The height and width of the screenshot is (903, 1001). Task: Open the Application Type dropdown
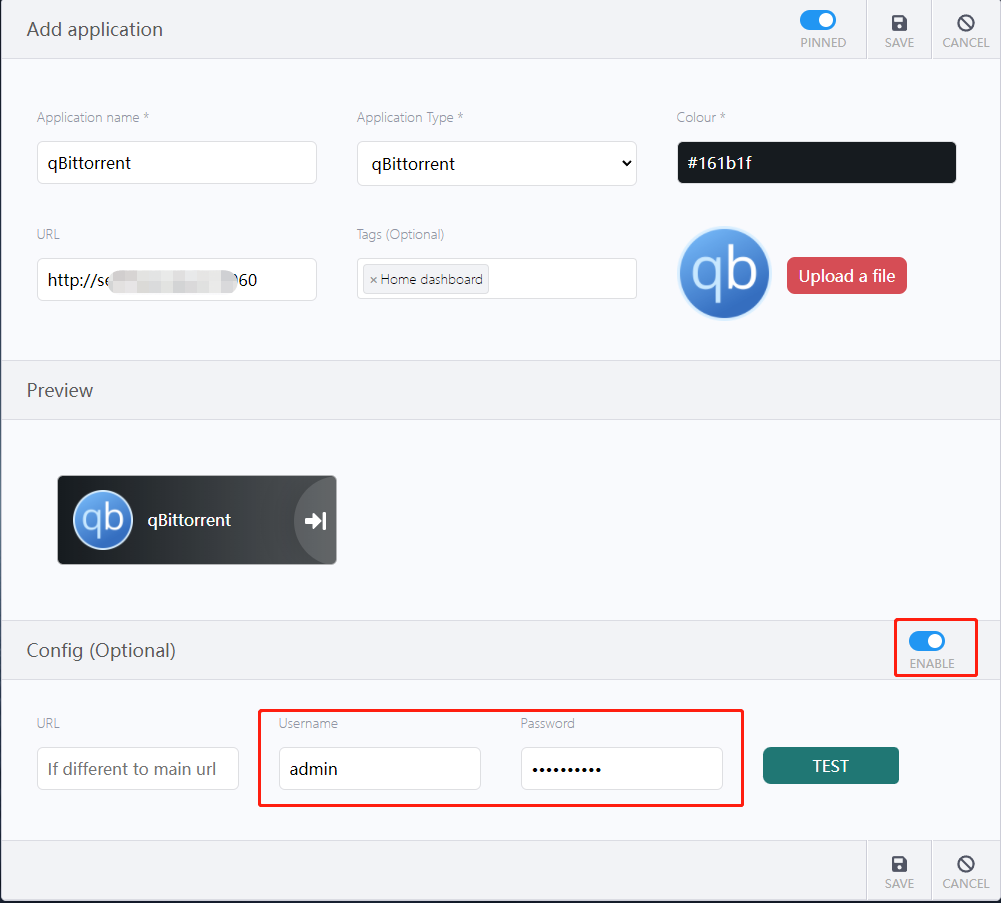(496, 164)
